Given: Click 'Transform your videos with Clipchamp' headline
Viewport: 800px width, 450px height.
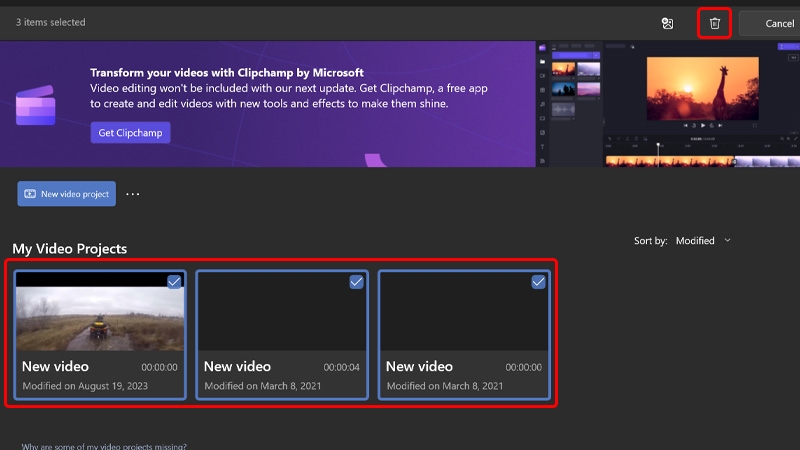Looking at the screenshot, I should pos(227,72).
